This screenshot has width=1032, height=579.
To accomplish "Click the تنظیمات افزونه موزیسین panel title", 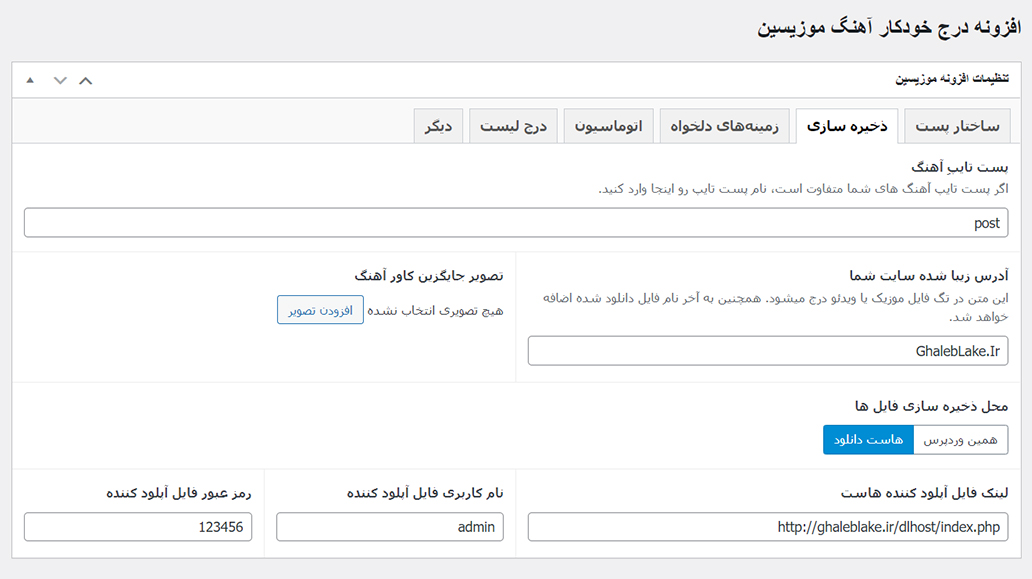I will click(x=952, y=79).
